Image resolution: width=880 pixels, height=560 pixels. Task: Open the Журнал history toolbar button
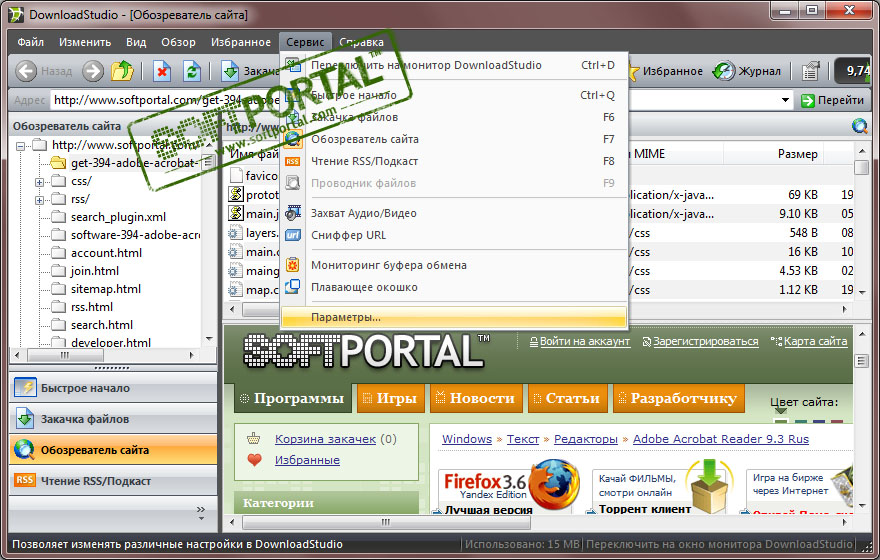click(746, 71)
